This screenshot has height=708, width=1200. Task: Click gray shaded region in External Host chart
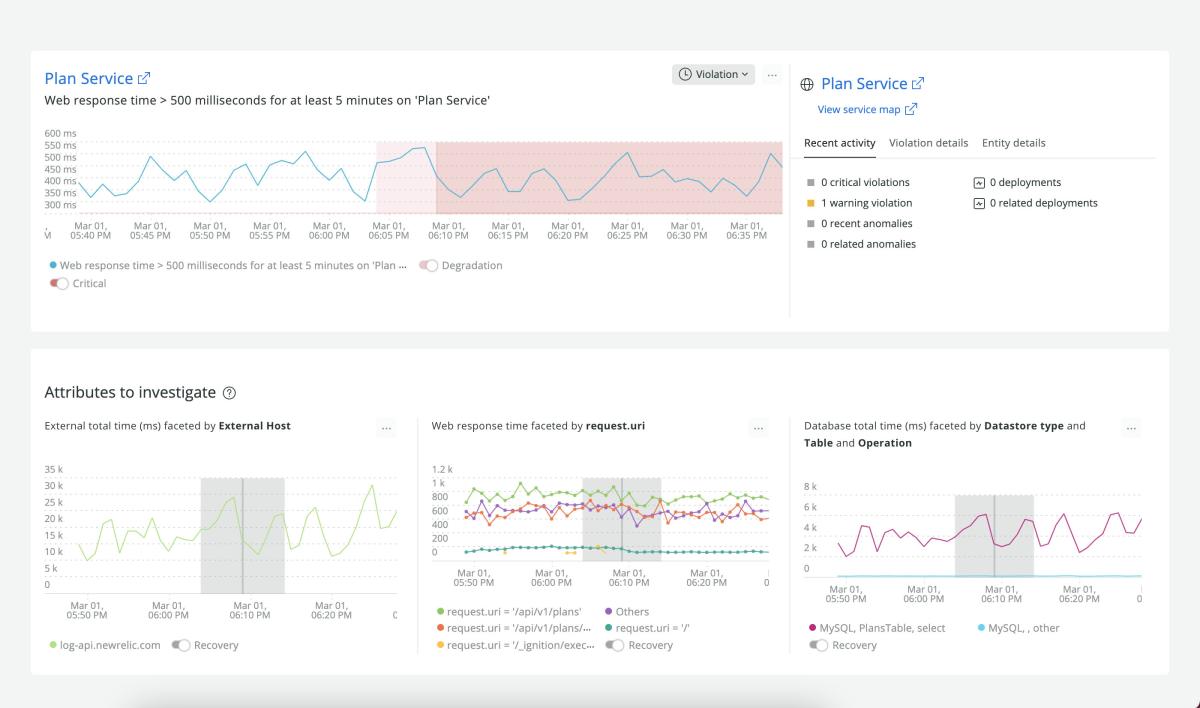tap(242, 535)
